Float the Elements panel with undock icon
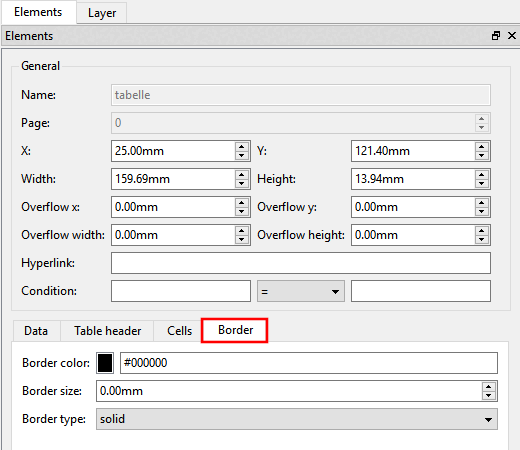The width and height of the screenshot is (520, 450). point(496,36)
